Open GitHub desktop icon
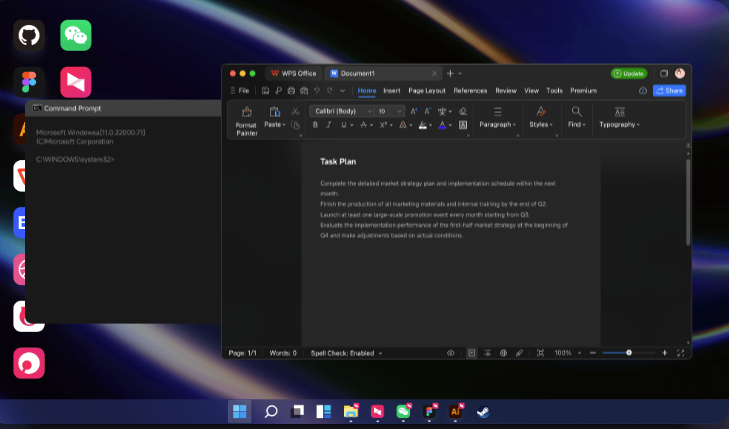 click(29, 35)
